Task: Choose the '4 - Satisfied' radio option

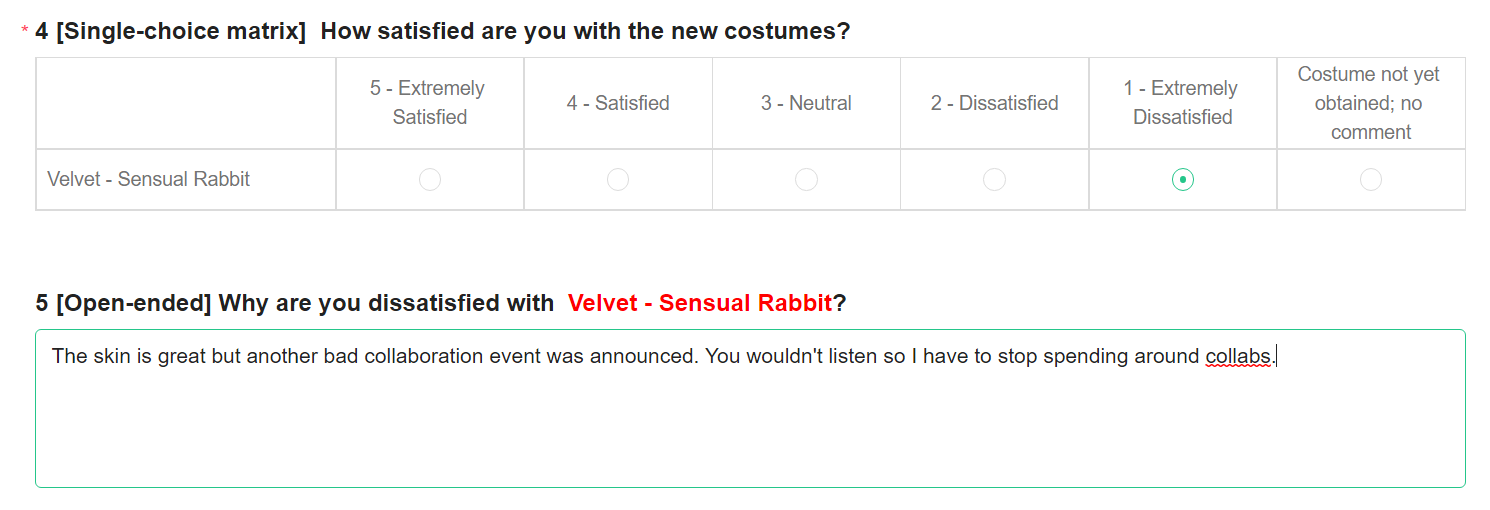Action: 618,180
